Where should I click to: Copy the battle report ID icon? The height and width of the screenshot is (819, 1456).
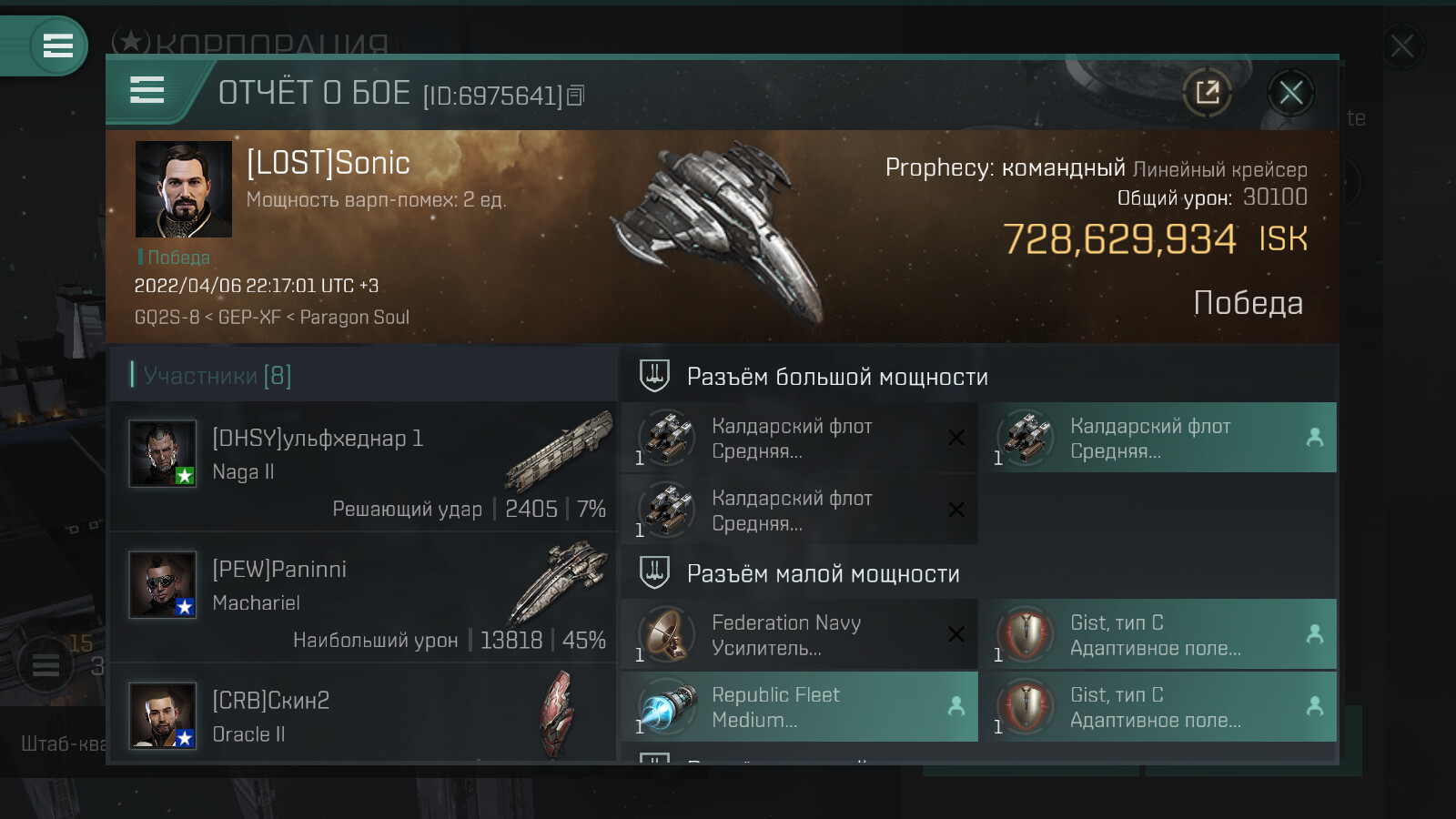point(575,96)
